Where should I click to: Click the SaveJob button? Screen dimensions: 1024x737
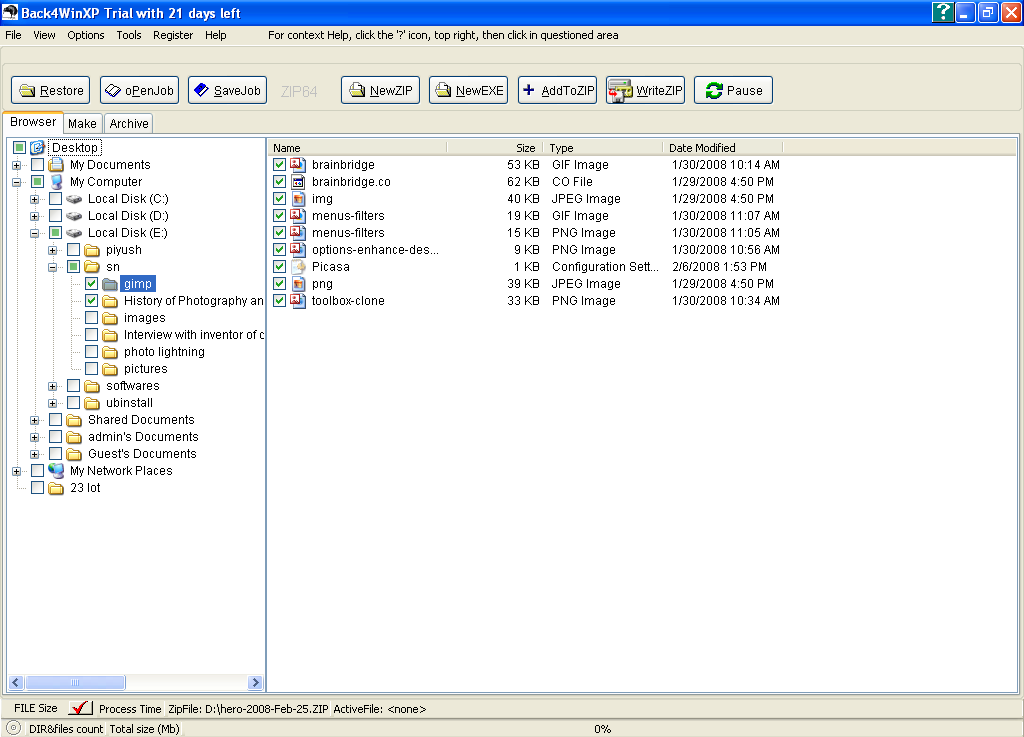tap(228, 90)
